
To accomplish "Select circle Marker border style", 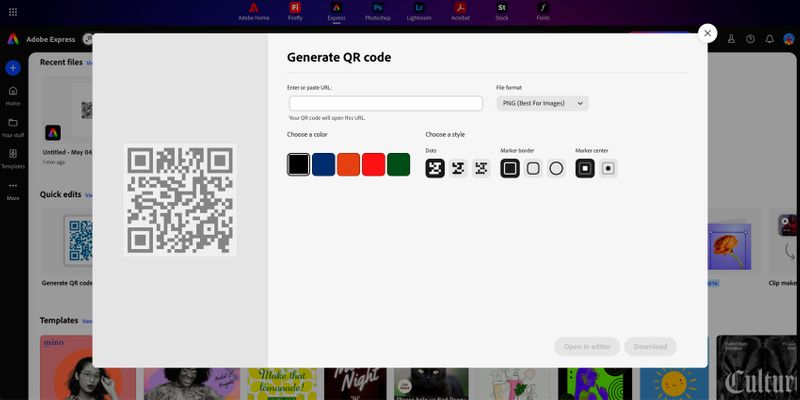I will point(556,168).
